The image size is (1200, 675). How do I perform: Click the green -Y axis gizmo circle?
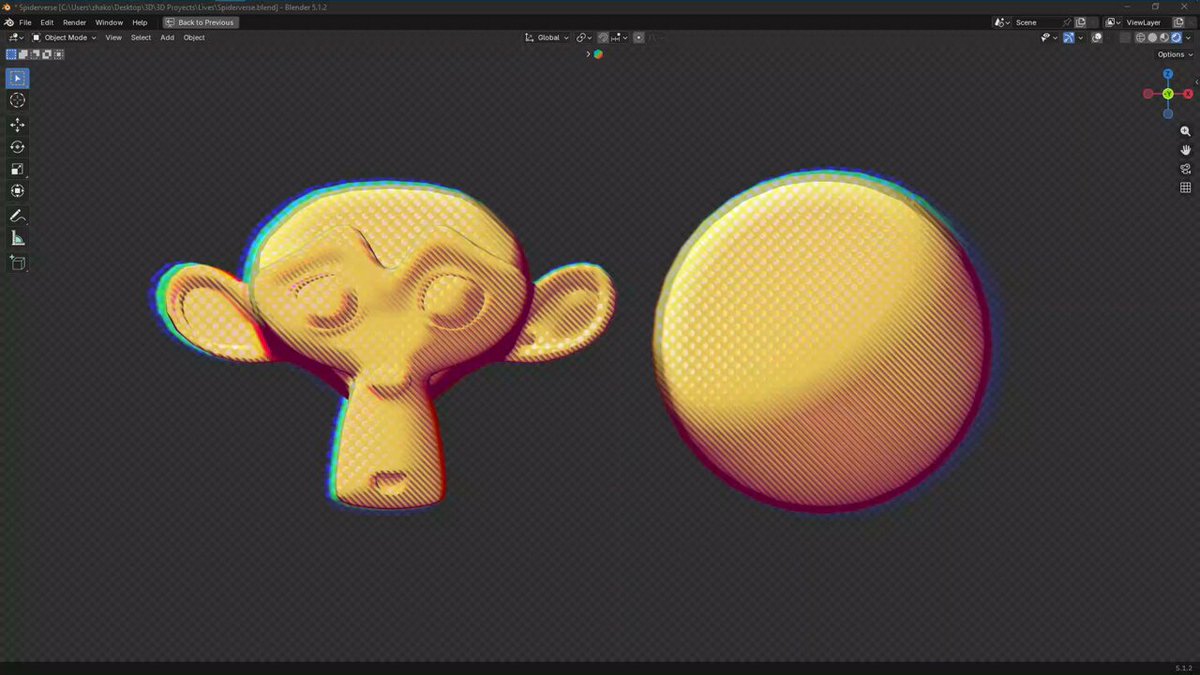click(1168, 94)
